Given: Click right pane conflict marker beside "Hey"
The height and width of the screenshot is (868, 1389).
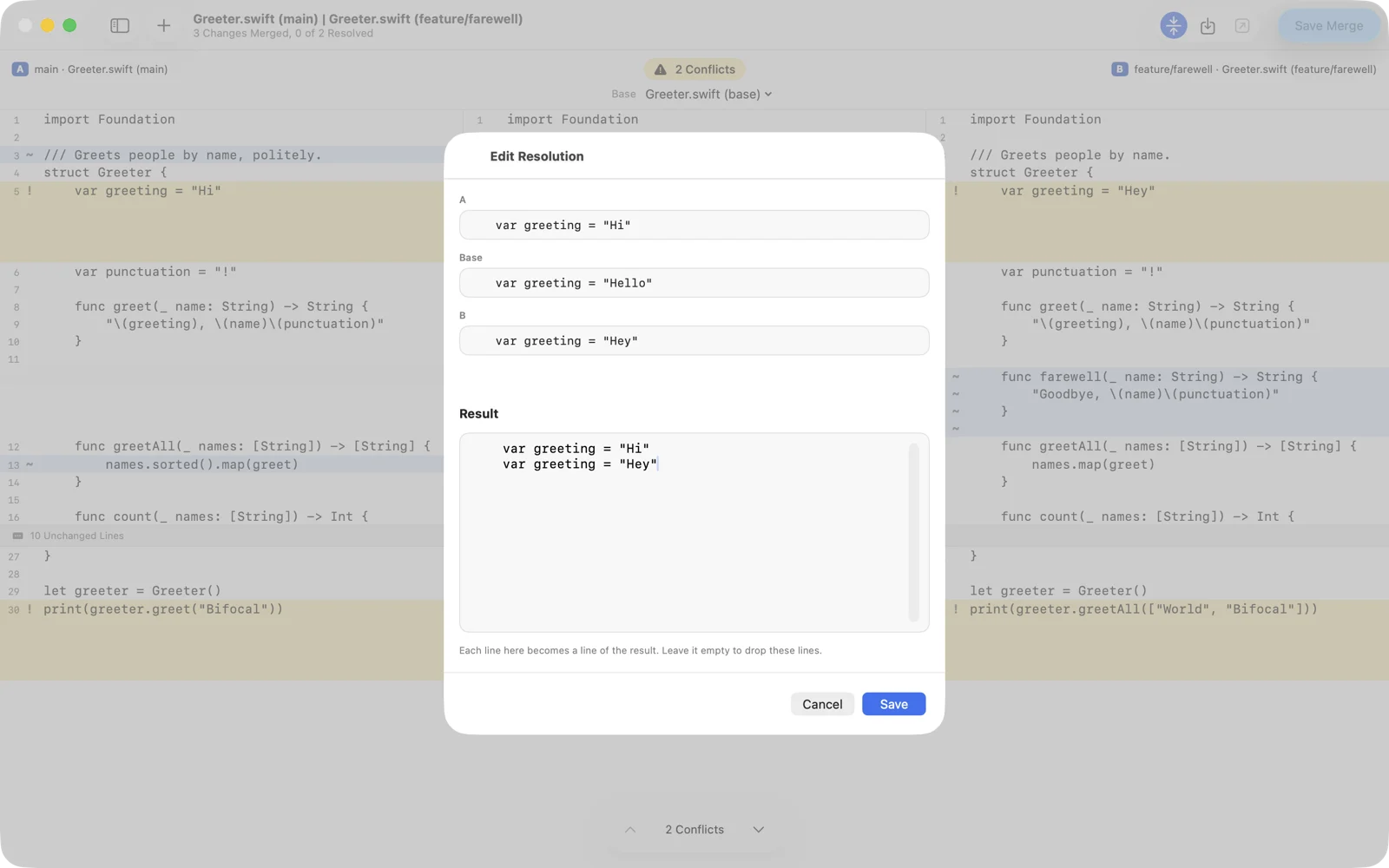Looking at the screenshot, I should [x=956, y=191].
